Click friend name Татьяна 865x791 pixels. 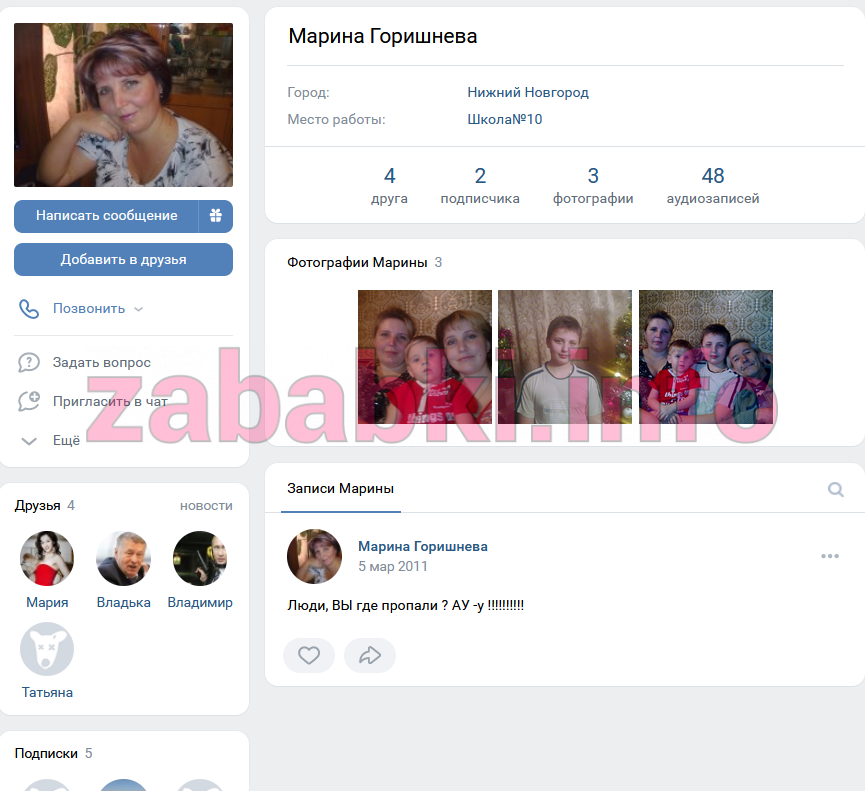pyautogui.click(x=47, y=693)
